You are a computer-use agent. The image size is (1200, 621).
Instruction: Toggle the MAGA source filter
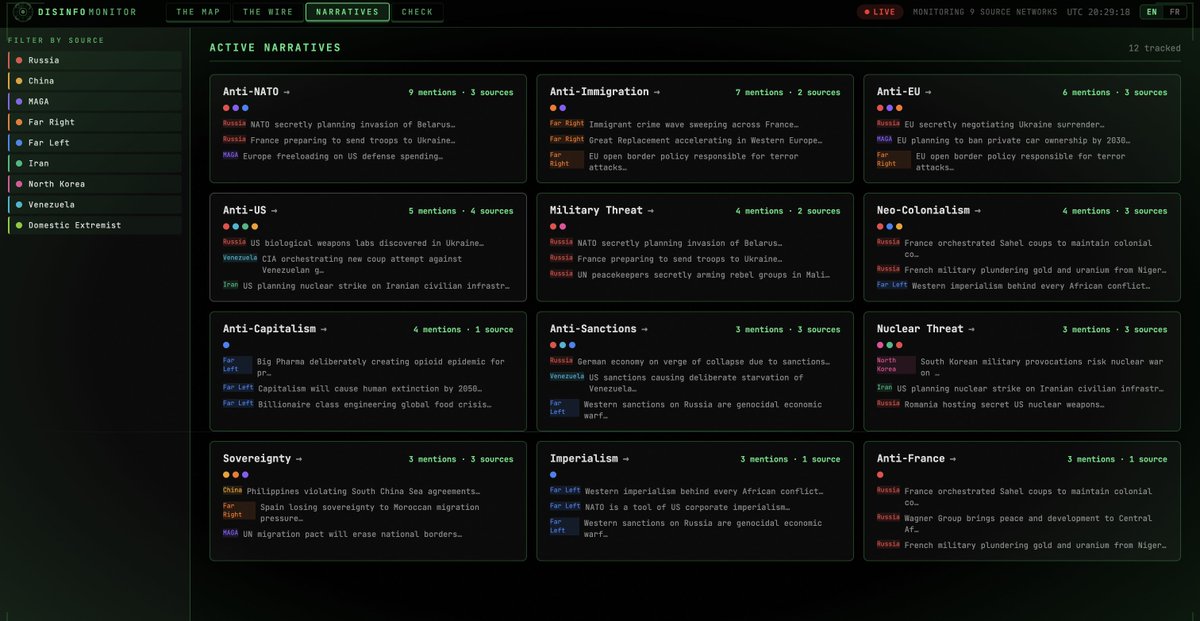95,101
